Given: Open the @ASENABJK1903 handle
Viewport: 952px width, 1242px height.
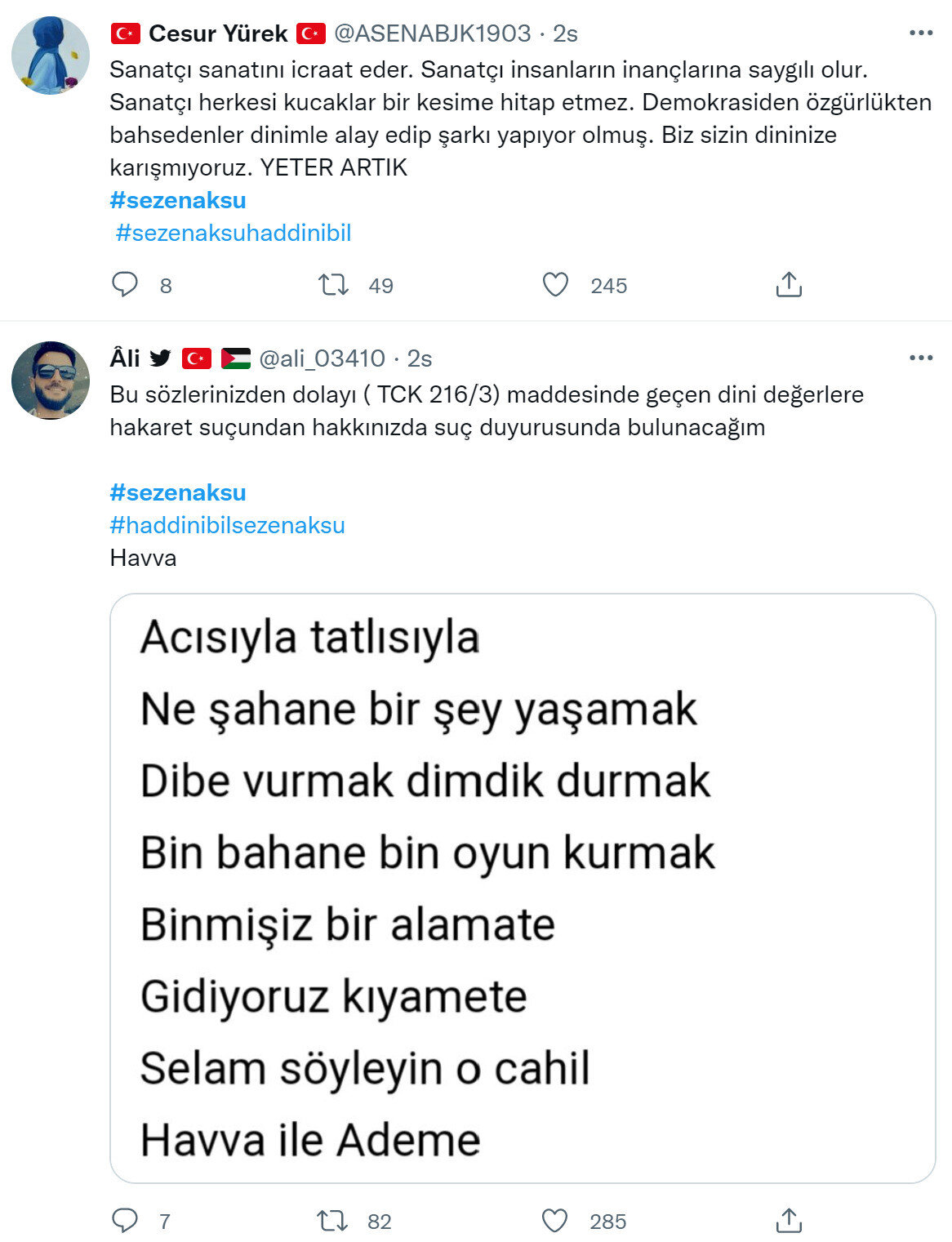Looking at the screenshot, I should pyautogui.click(x=433, y=33).
